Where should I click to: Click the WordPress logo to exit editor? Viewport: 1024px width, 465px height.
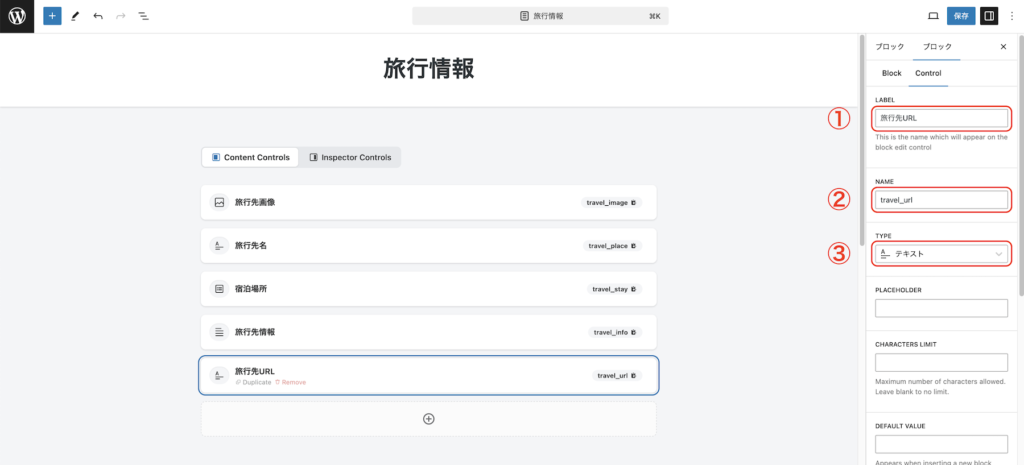17,16
